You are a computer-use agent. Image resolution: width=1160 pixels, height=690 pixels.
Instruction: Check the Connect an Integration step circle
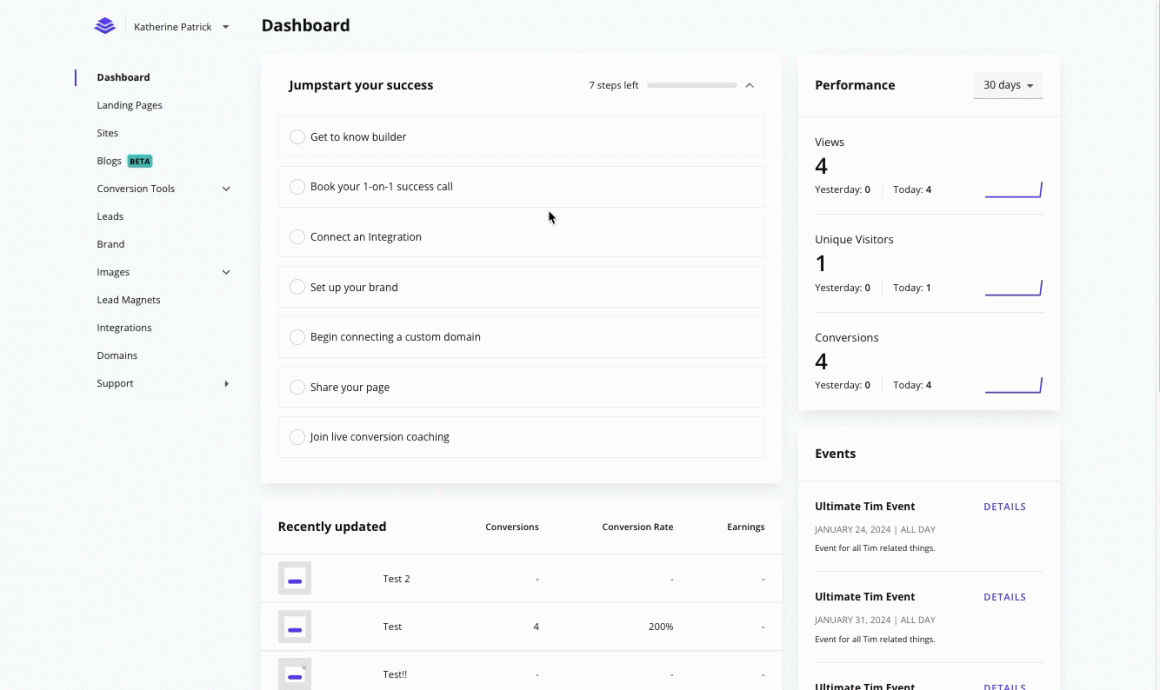[297, 237]
